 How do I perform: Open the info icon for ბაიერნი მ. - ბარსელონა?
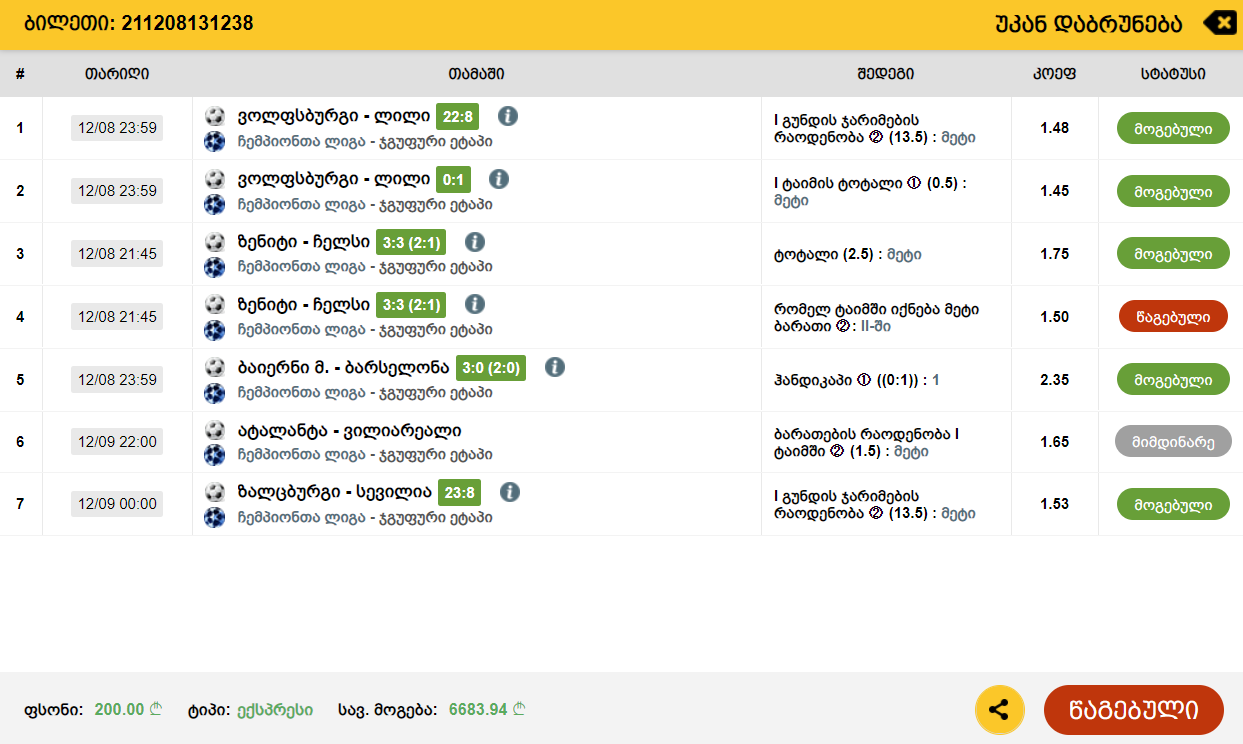click(x=555, y=367)
